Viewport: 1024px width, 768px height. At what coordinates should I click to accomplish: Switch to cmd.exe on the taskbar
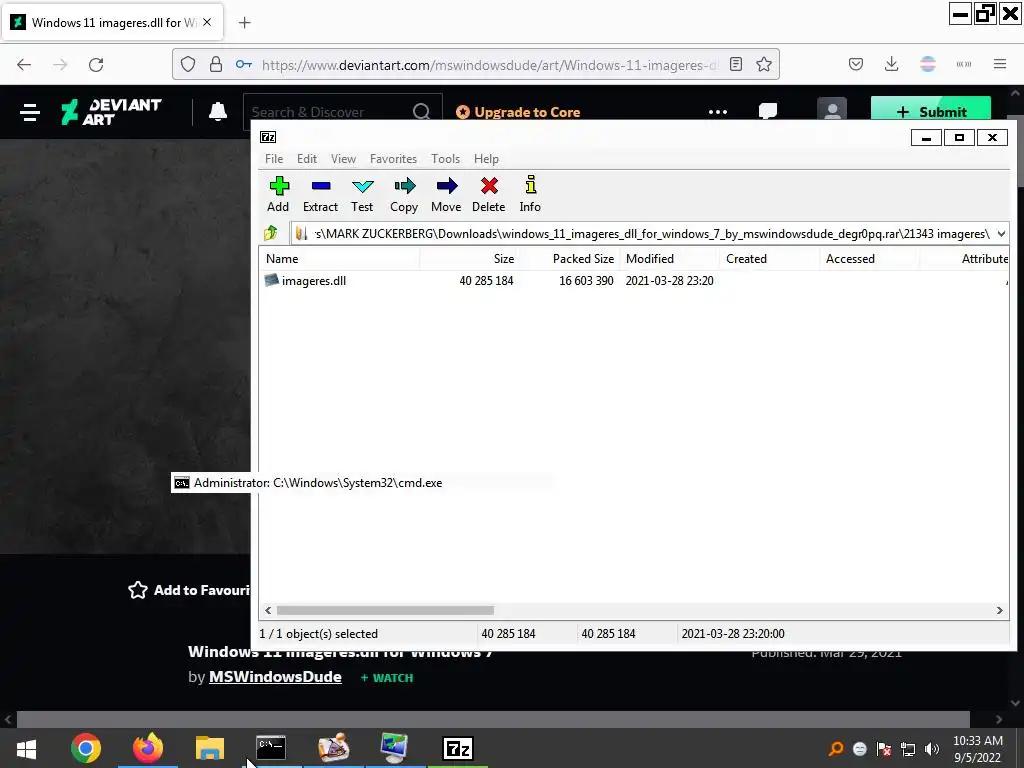click(x=270, y=748)
